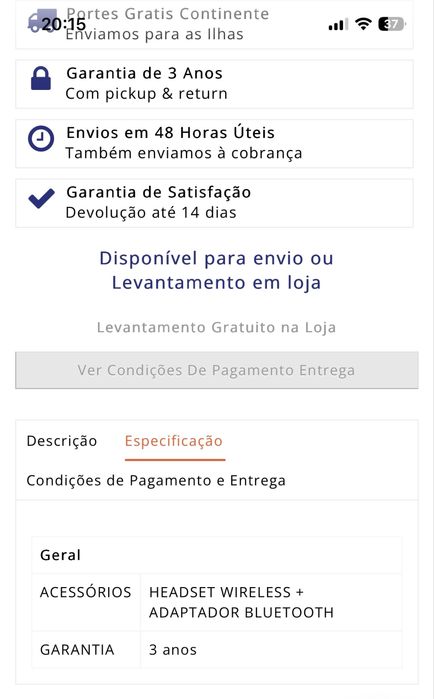
Task: Tap the Wi-Fi status icon
Action: [x=364, y=24]
